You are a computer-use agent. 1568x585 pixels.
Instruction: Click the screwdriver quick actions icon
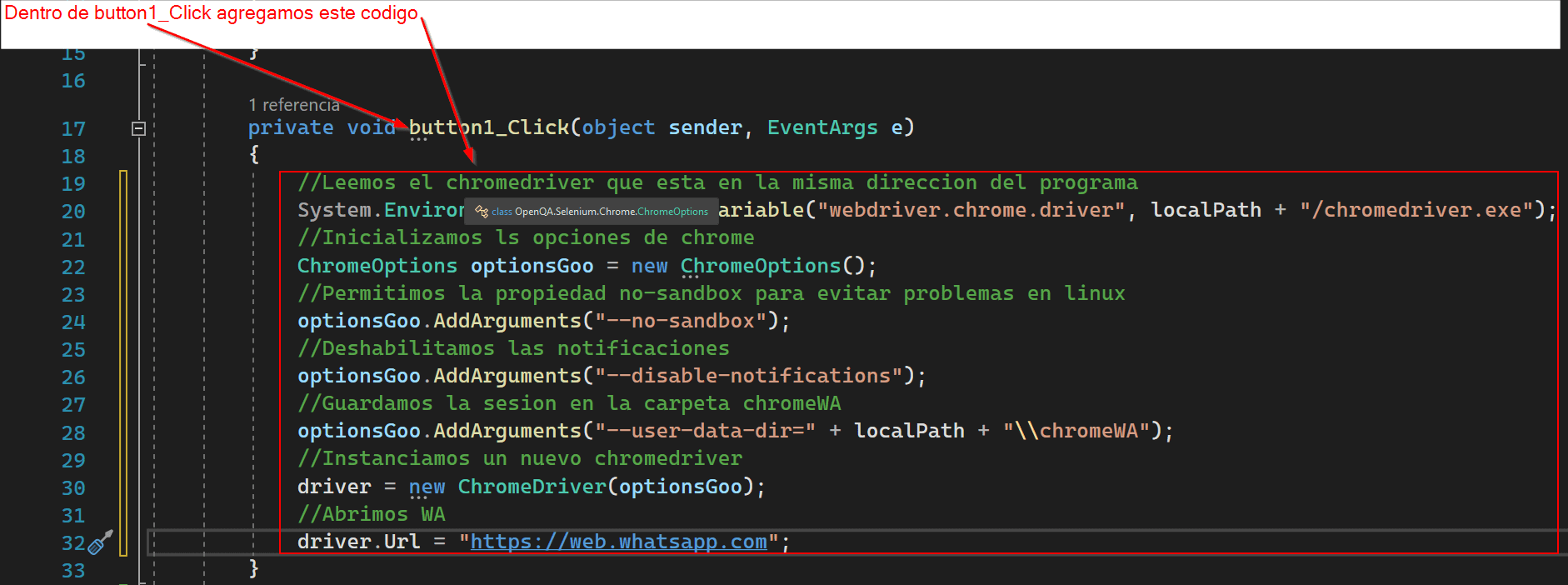tap(100, 542)
